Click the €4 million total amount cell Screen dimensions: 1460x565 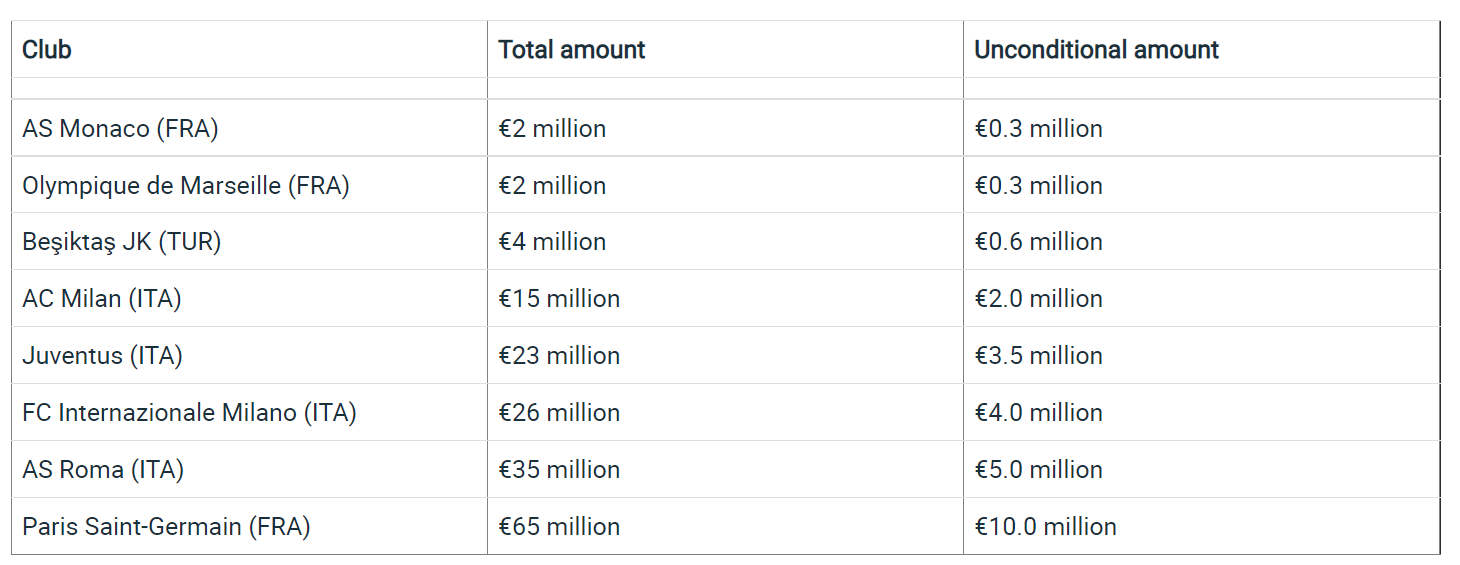pyautogui.click(x=725, y=241)
